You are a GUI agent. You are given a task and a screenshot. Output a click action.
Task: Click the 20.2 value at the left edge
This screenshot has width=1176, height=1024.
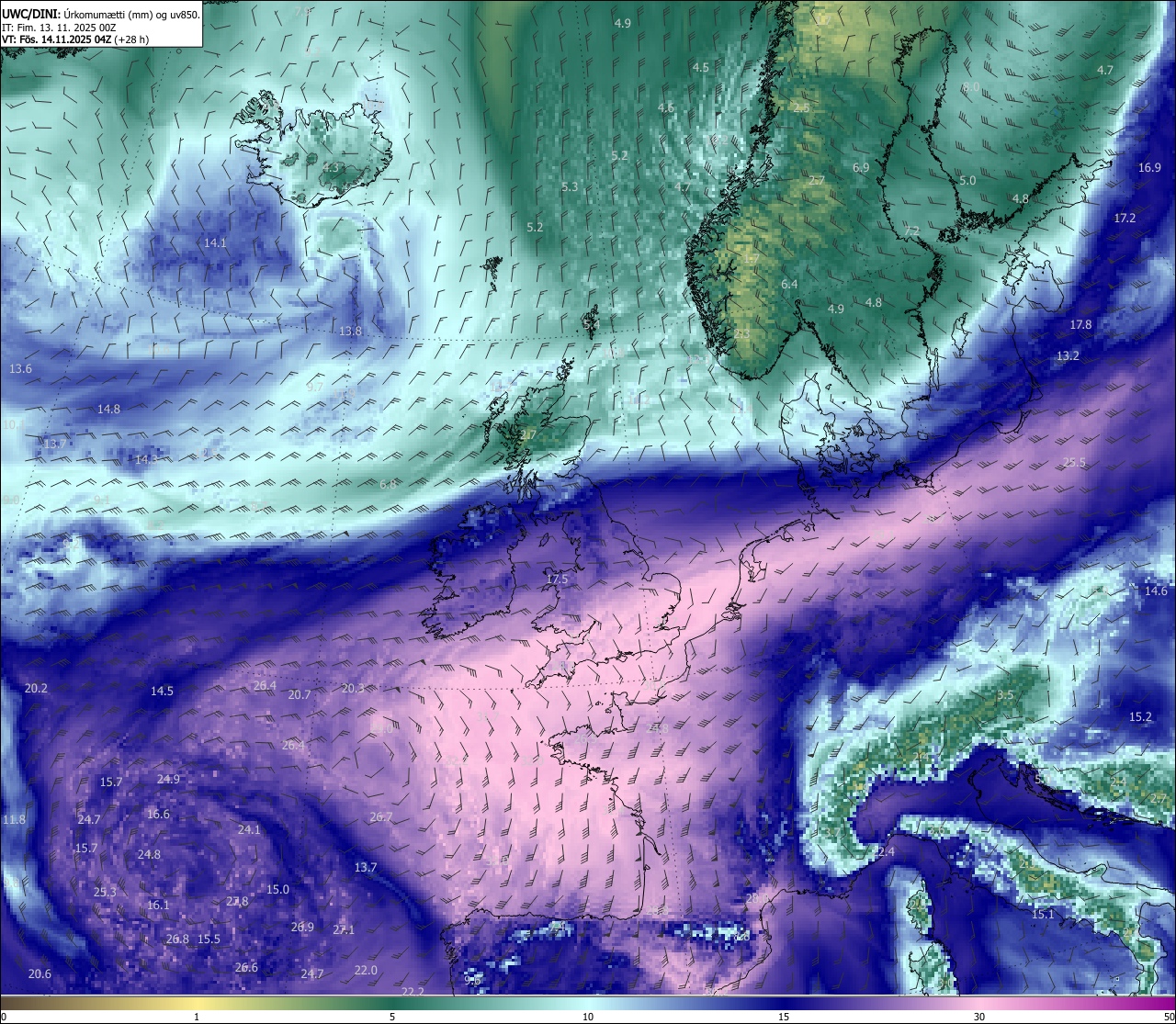[x=36, y=688]
